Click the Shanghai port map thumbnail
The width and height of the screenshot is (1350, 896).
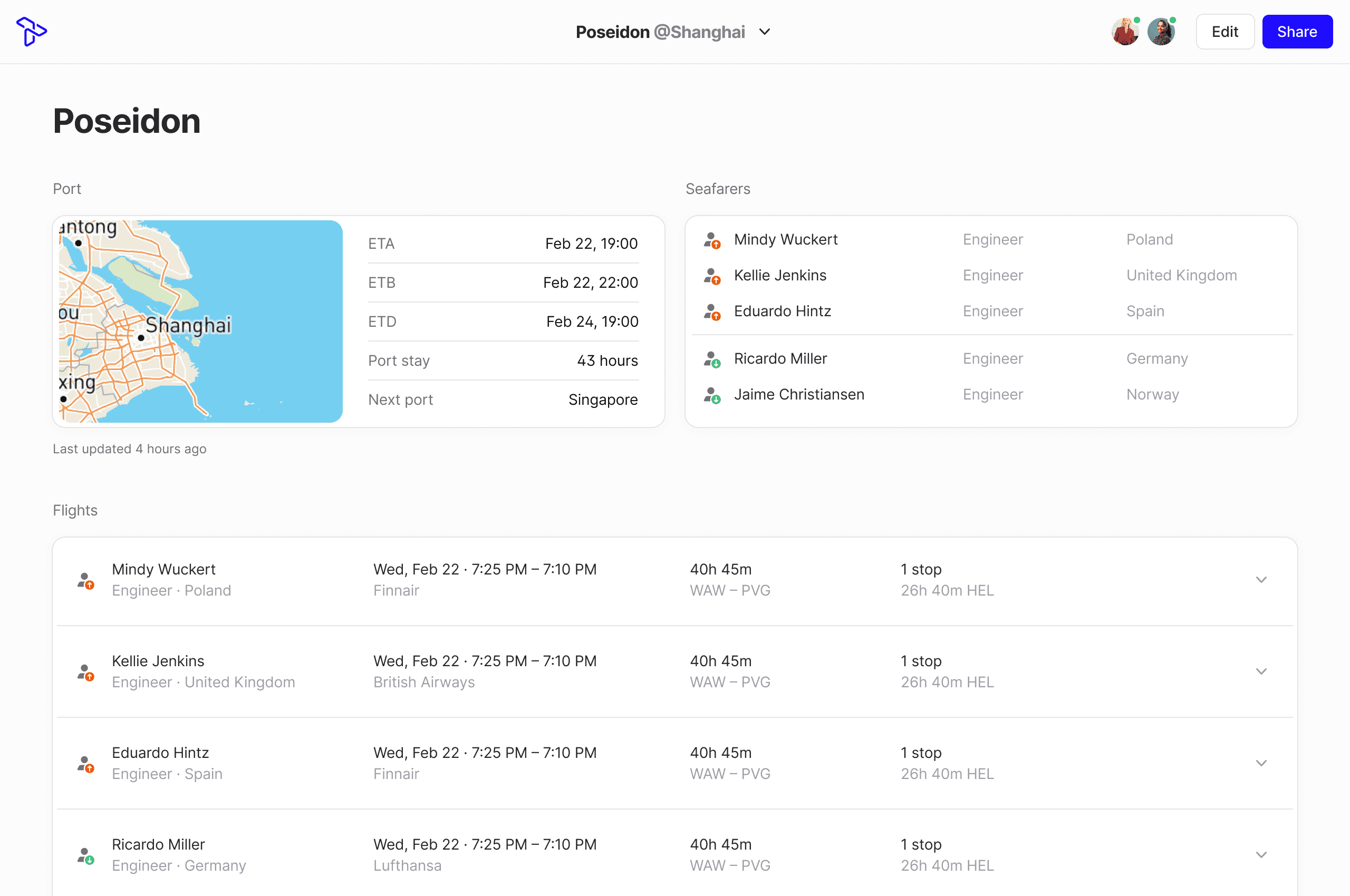[x=200, y=321]
